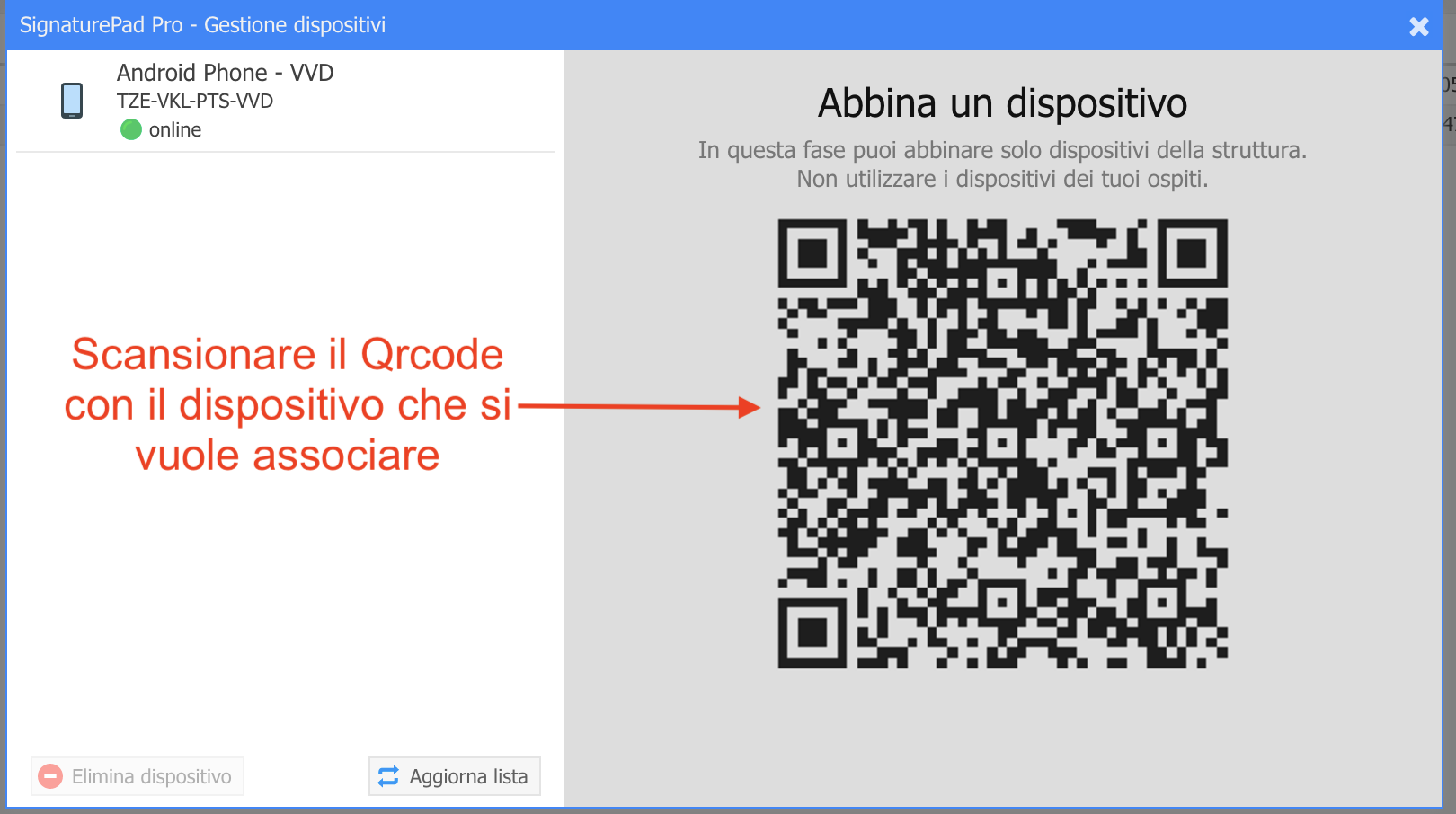Click the SignaturePad Pro dialog title
The height and width of the screenshot is (814, 1456).
point(203,25)
